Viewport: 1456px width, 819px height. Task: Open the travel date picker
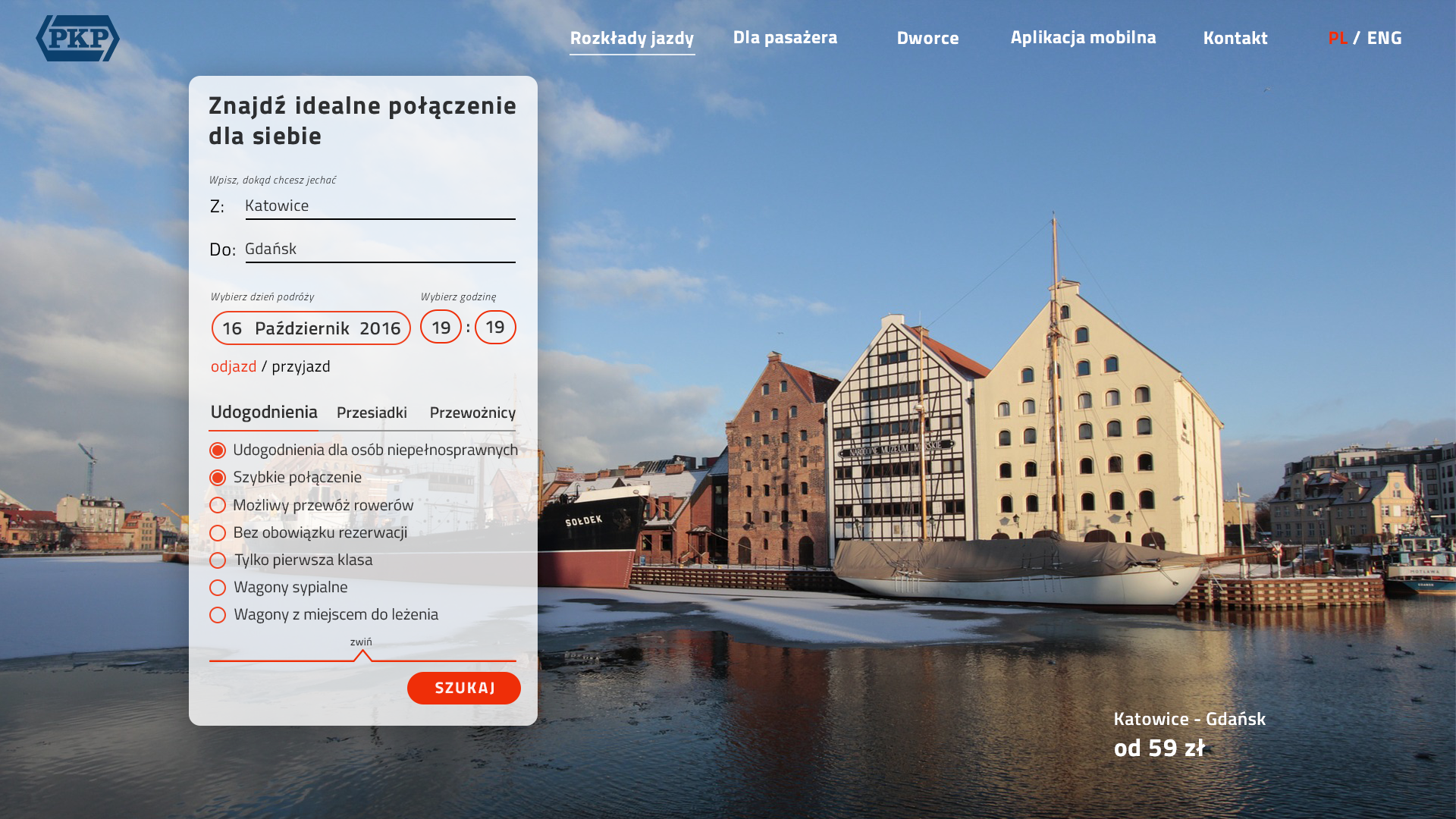point(311,328)
